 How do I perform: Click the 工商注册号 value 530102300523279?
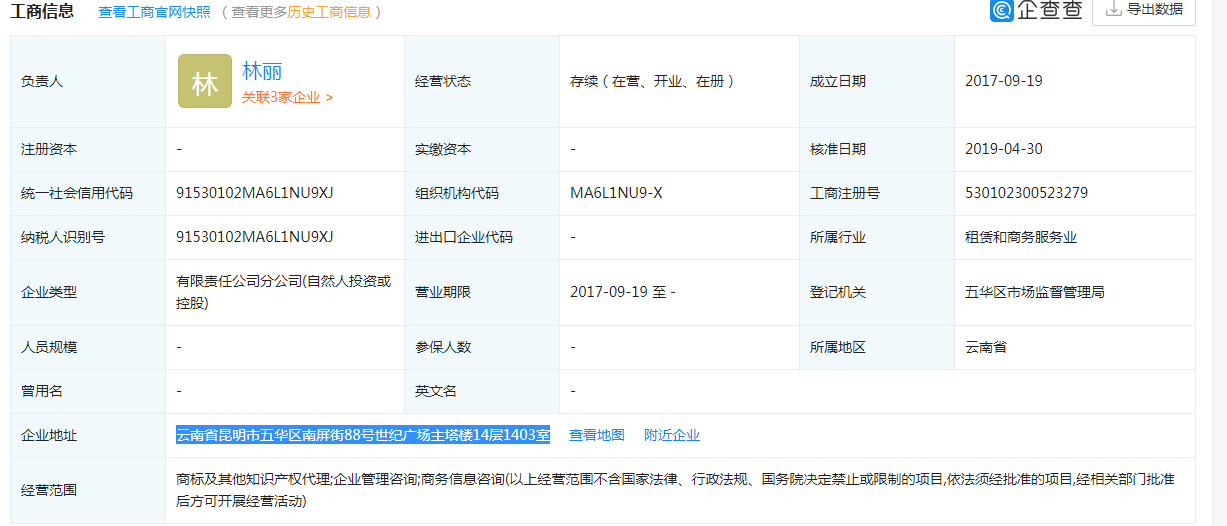[1026, 193]
